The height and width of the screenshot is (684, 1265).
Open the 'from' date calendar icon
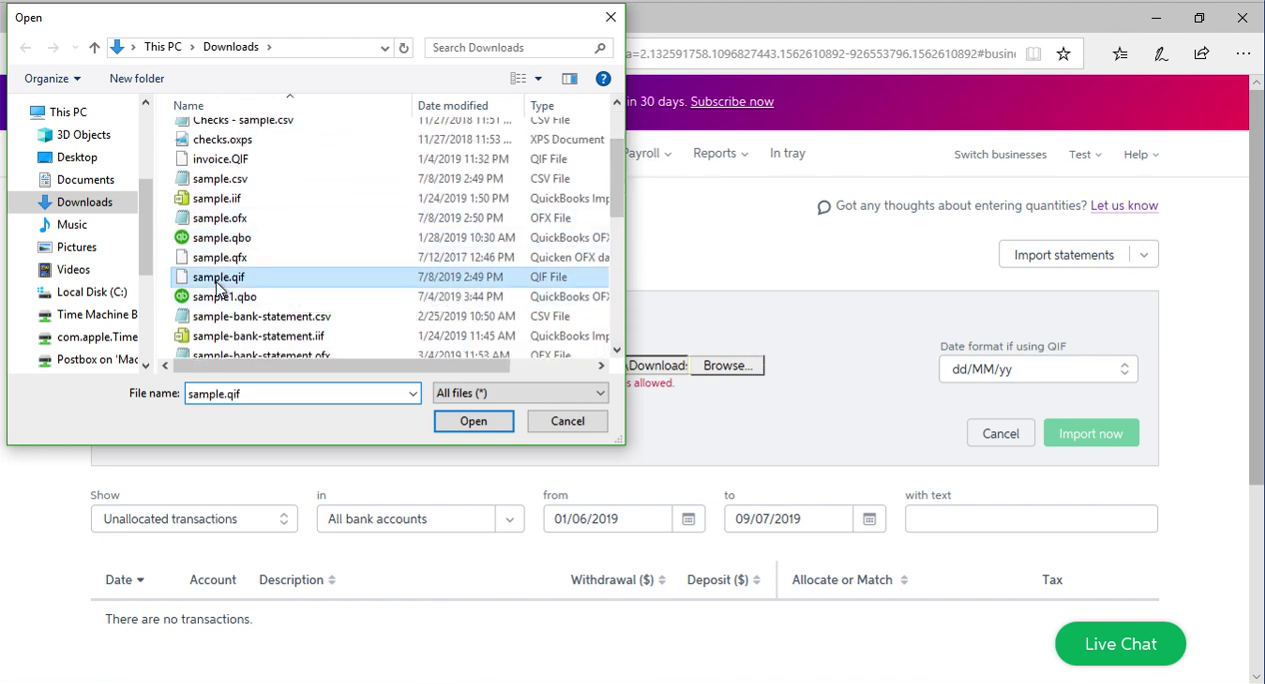pos(688,519)
